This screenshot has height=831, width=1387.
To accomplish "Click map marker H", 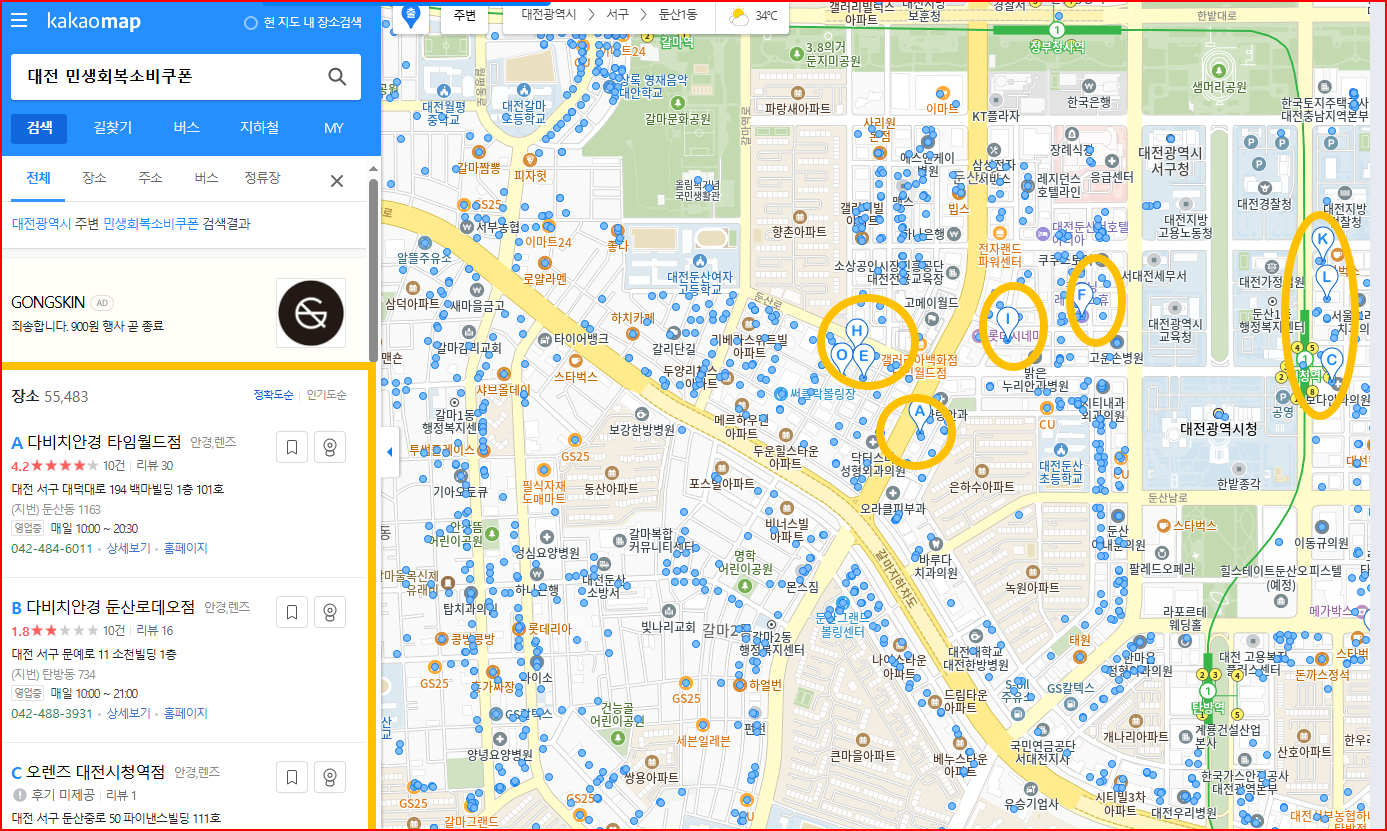I will (x=856, y=333).
